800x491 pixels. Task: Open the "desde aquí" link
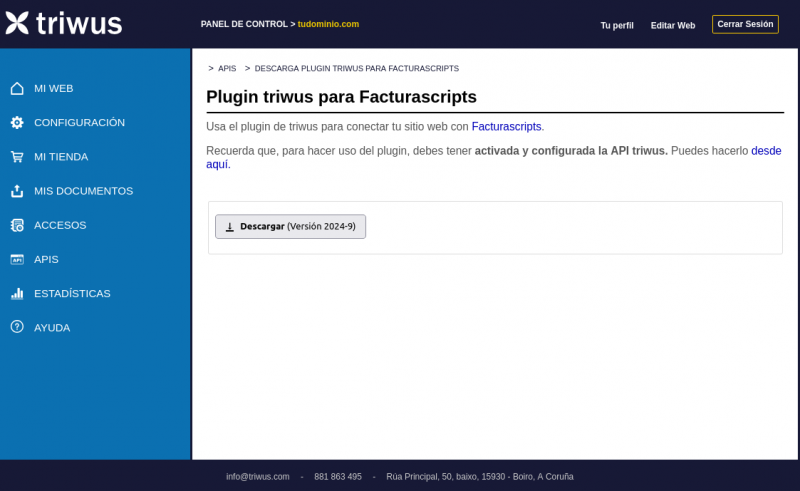click(x=765, y=151)
